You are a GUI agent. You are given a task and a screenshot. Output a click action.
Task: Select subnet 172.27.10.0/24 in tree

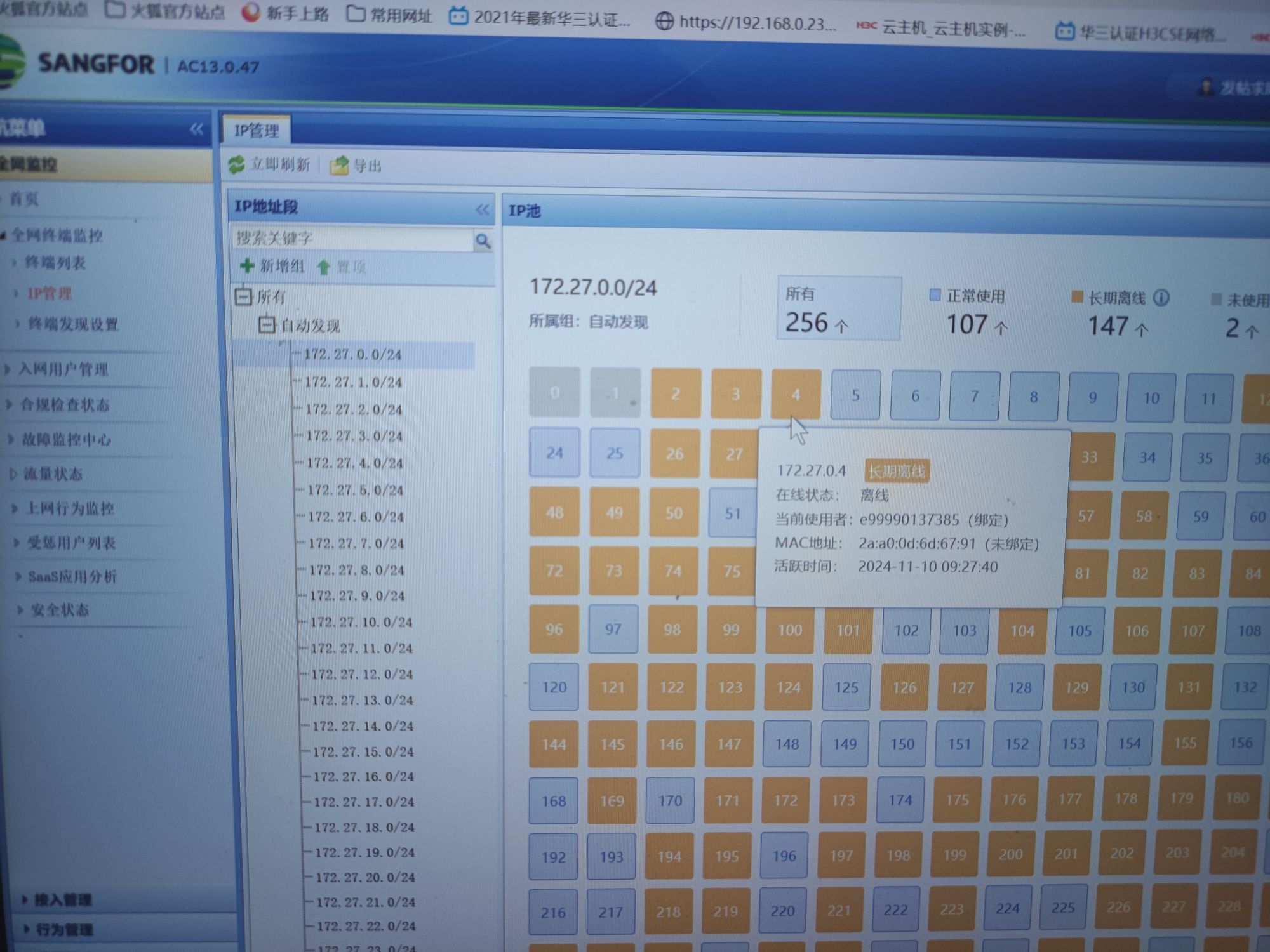tap(361, 622)
